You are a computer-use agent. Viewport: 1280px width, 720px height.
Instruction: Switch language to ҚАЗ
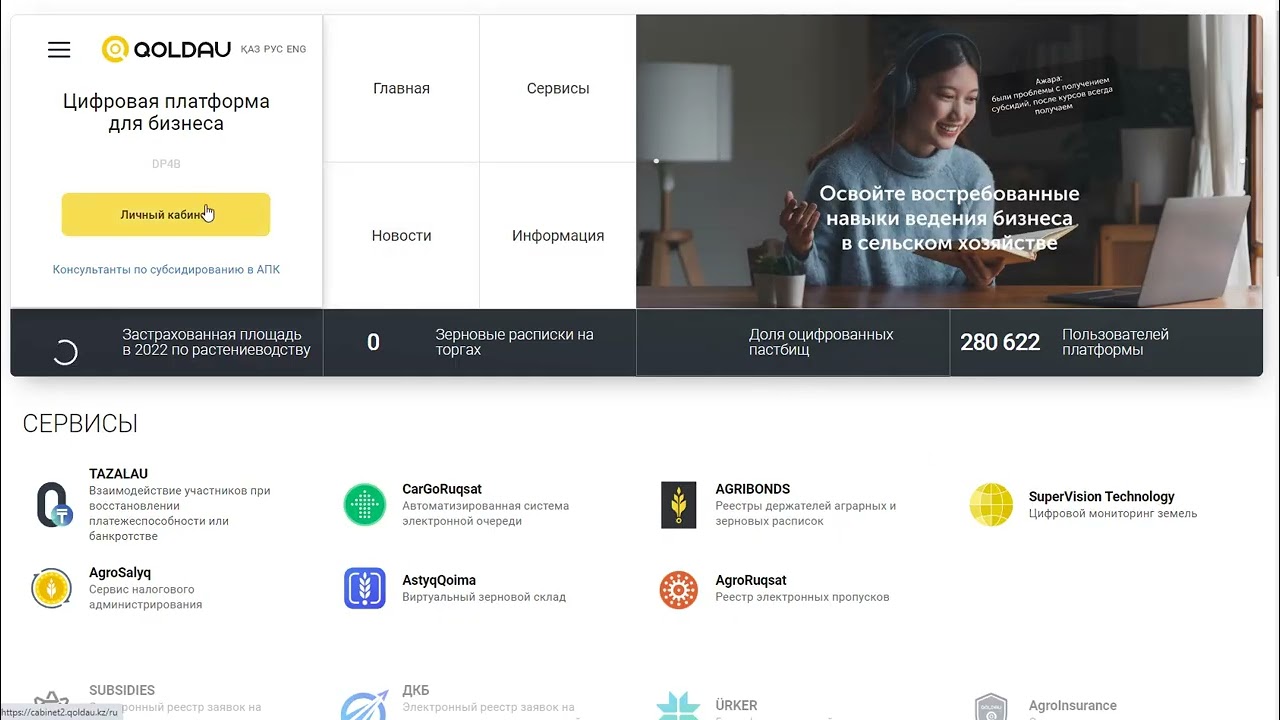point(250,49)
